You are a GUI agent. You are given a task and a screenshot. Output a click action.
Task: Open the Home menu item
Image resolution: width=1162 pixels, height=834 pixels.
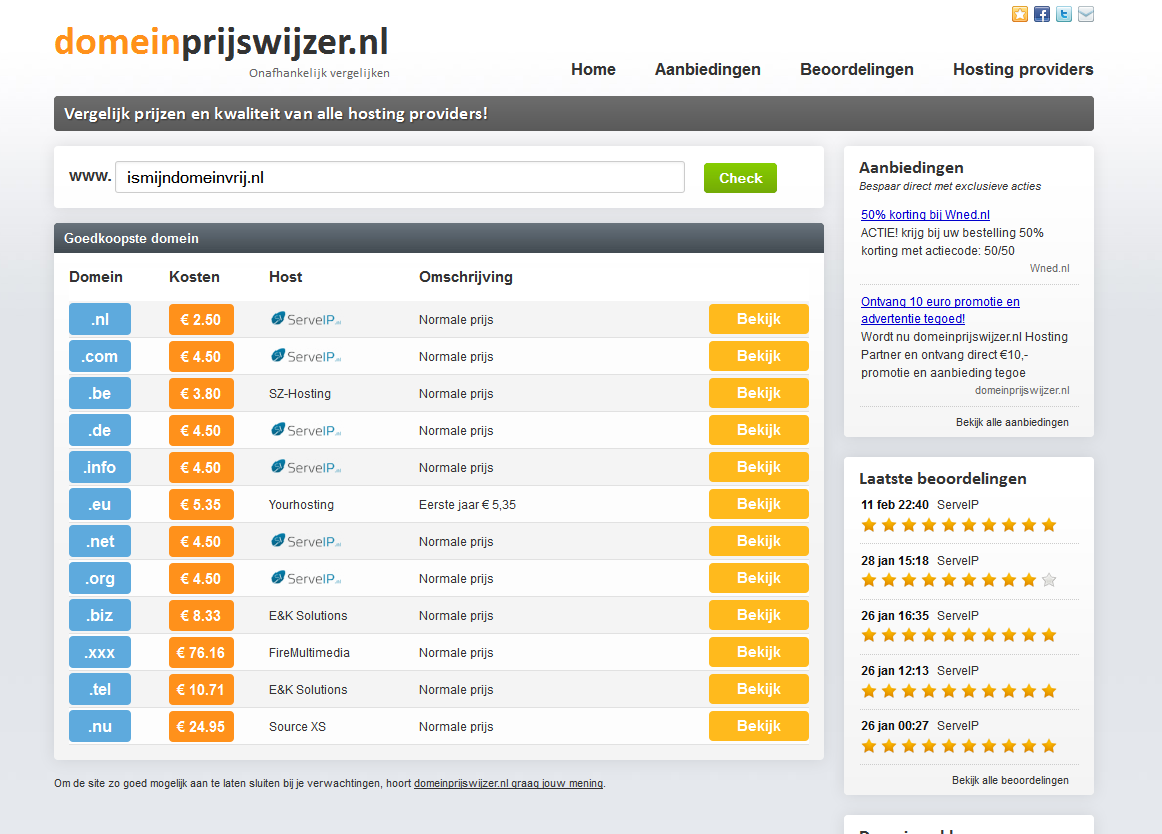tap(593, 70)
